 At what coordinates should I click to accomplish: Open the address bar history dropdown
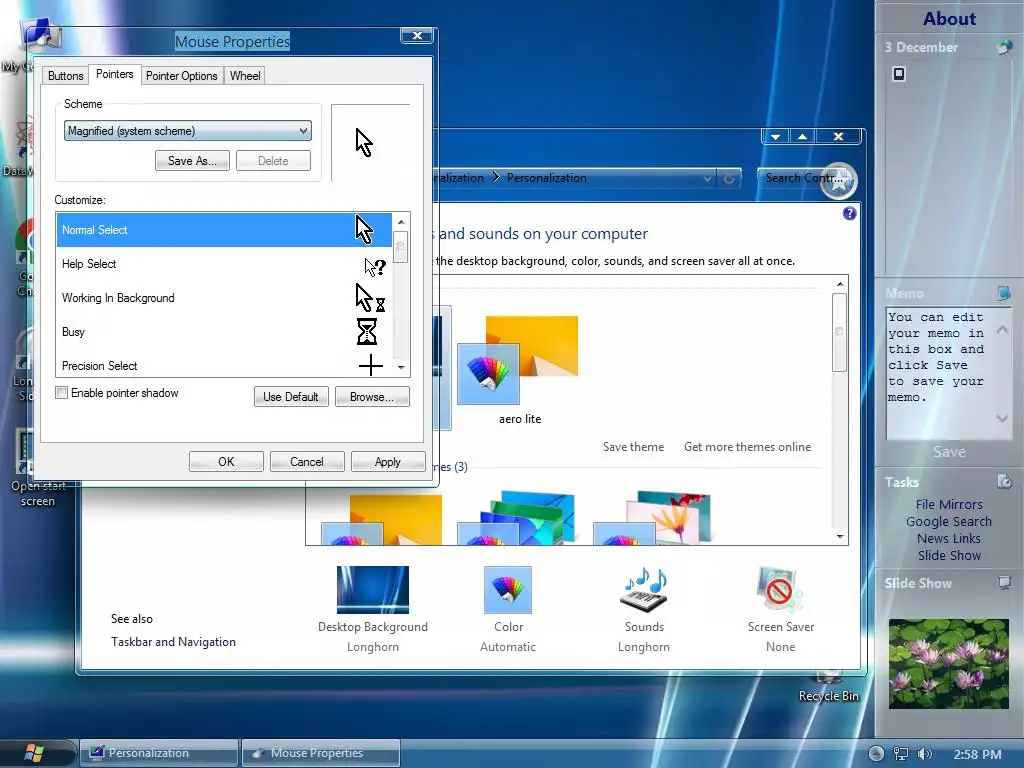707,178
